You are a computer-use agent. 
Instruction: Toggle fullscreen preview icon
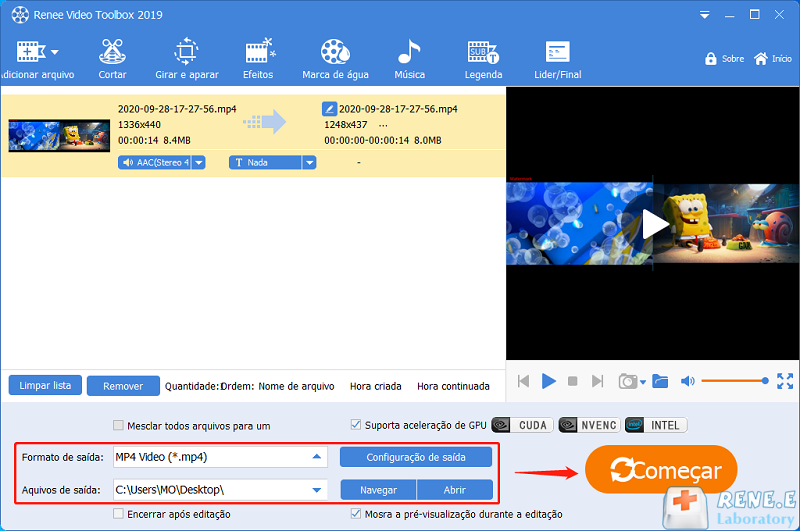point(785,381)
